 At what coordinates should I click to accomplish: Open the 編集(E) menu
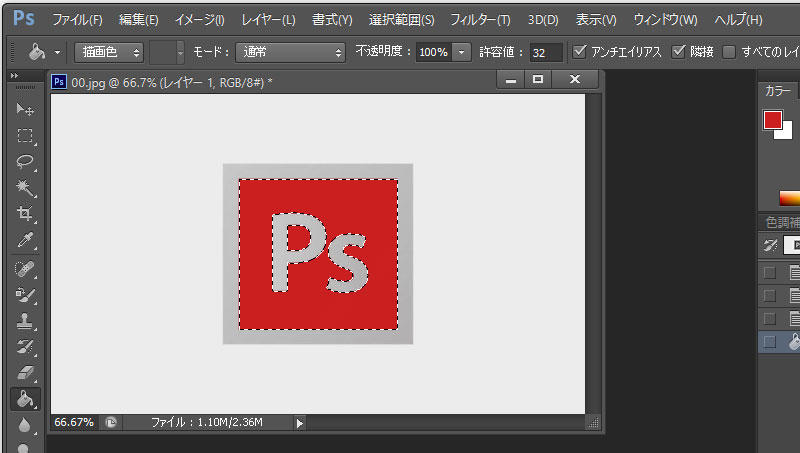(x=138, y=20)
